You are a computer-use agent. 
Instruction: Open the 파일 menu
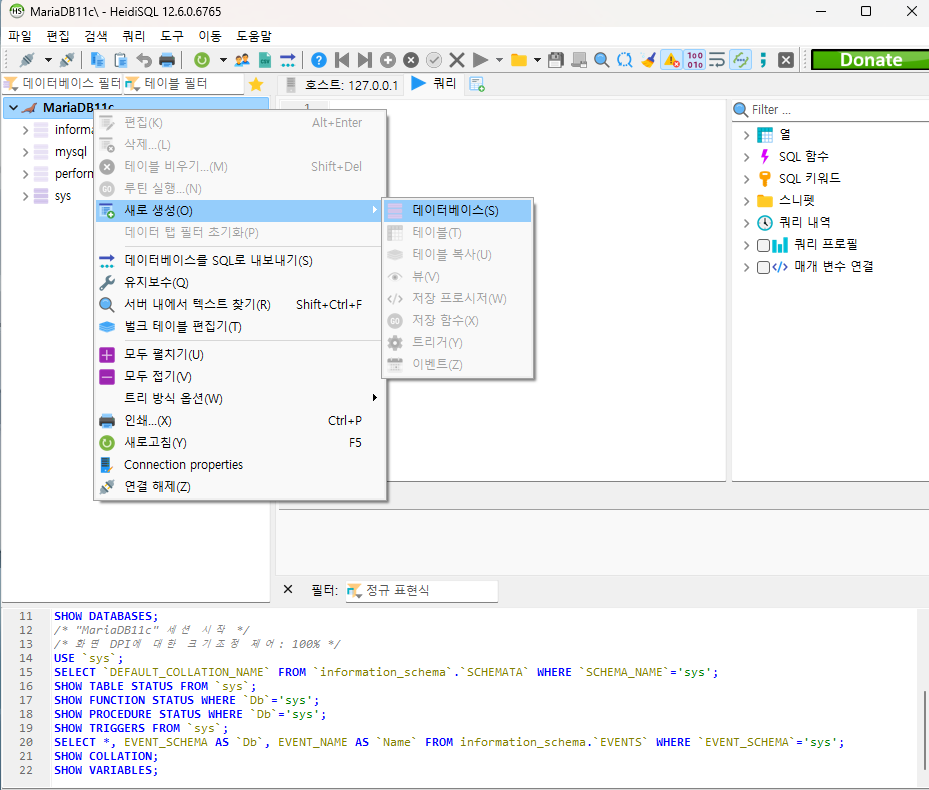pyautogui.click(x=20, y=36)
